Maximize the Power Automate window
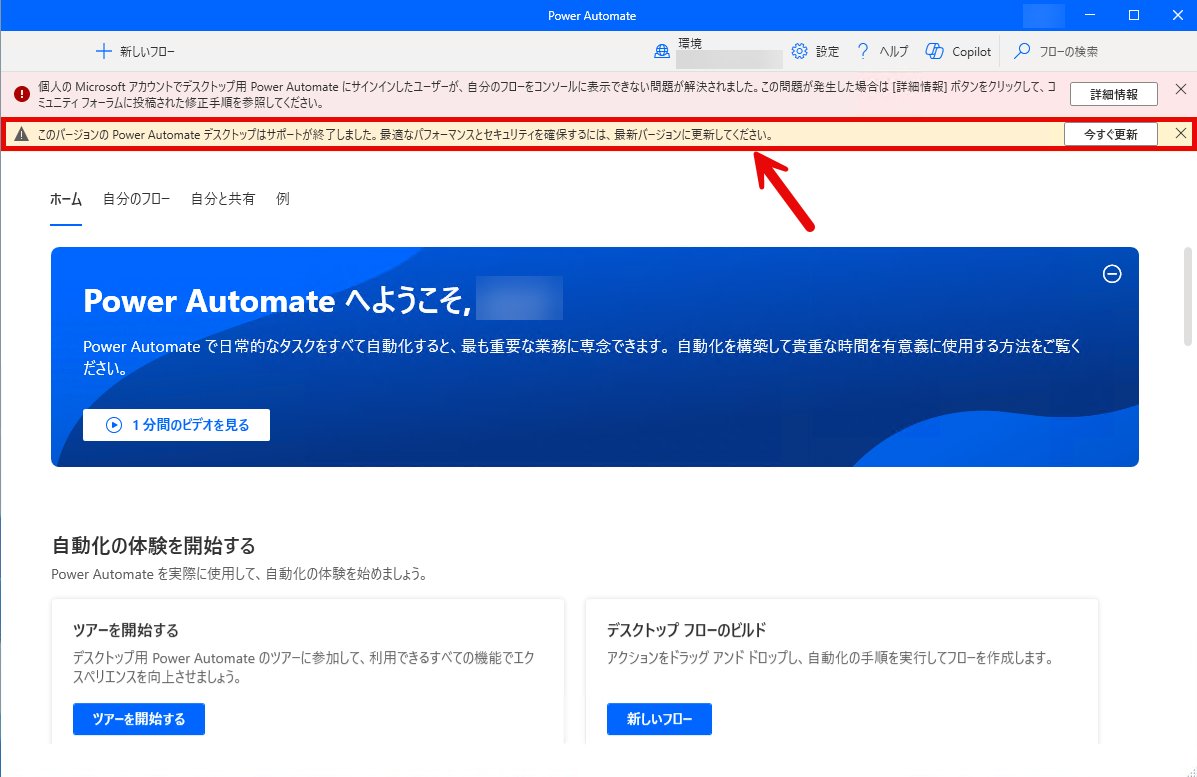The width and height of the screenshot is (1197, 777). pos(1134,15)
